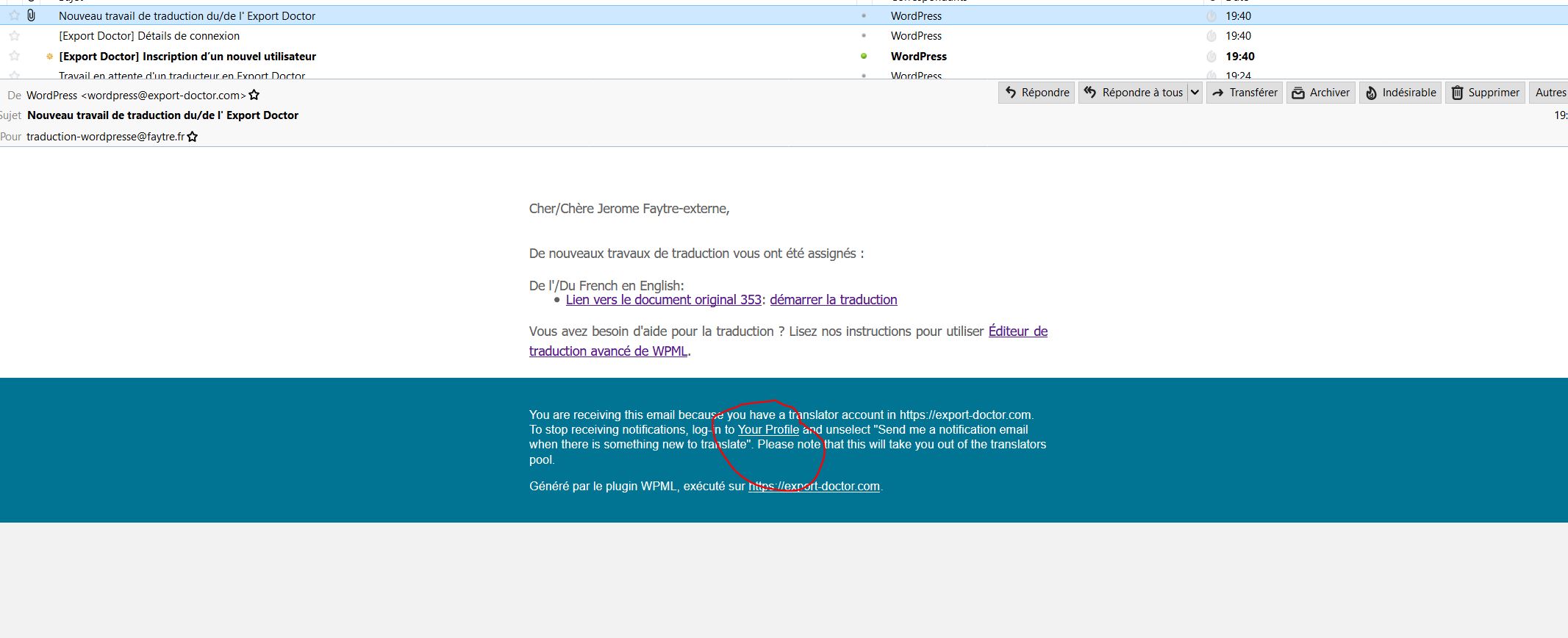Click recipient address traduction-wordpresse@faytre.fr
Viewport: 1568px width, 638px height.
(105, 136)
